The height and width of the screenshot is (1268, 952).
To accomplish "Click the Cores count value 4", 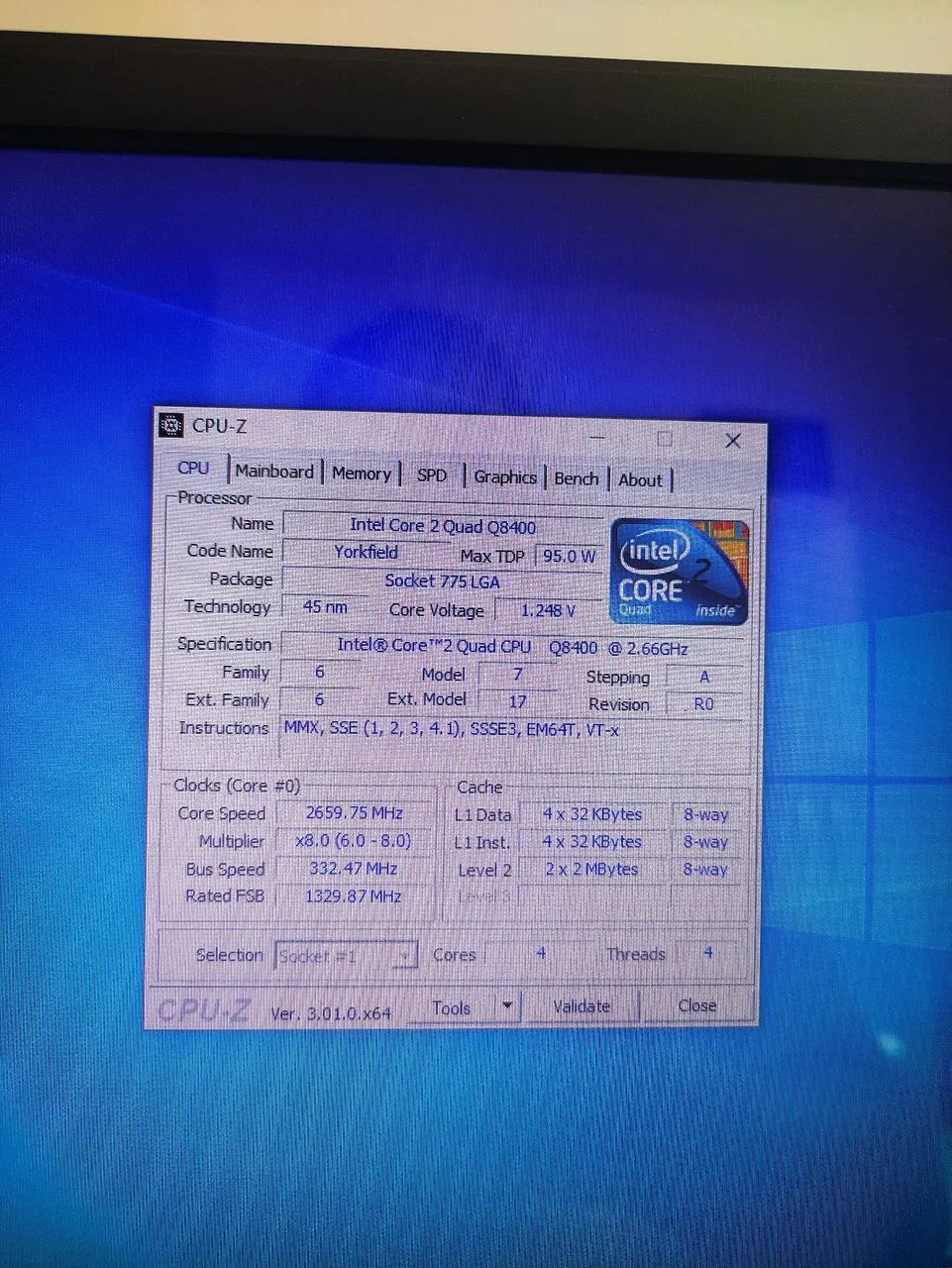I will 541,953.
